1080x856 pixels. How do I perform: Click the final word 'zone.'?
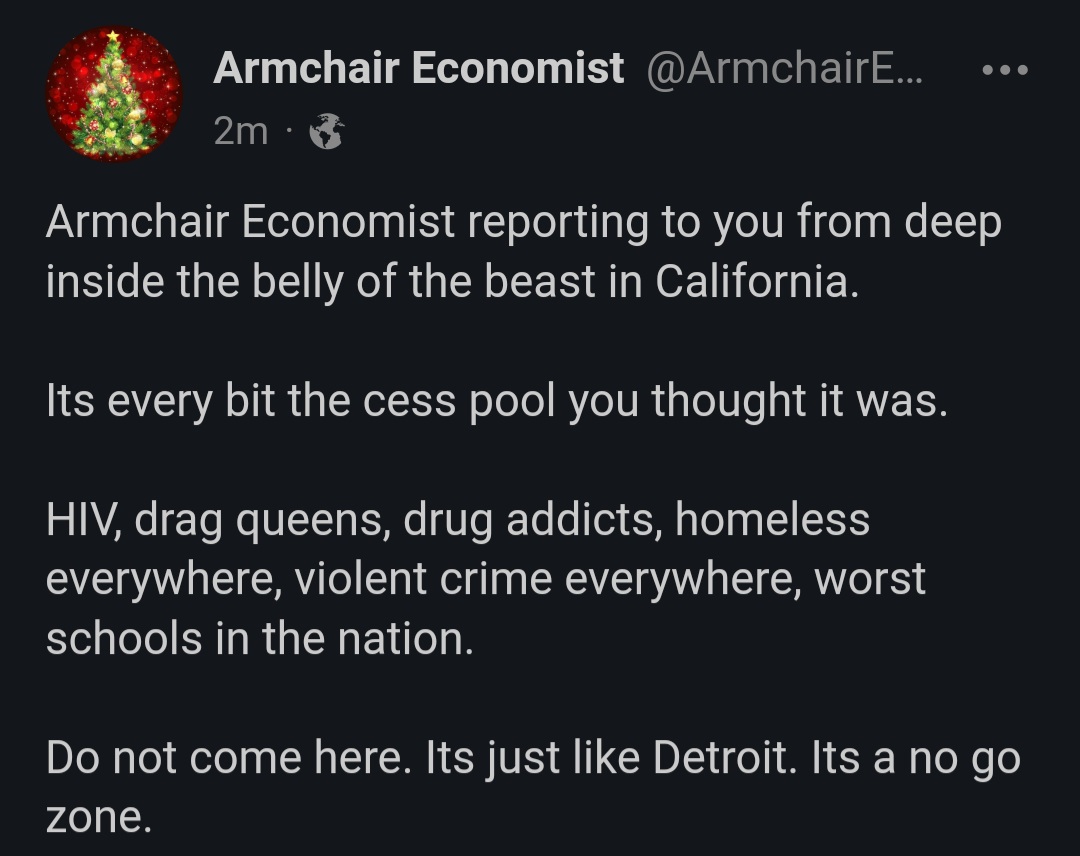click(98, 817)
